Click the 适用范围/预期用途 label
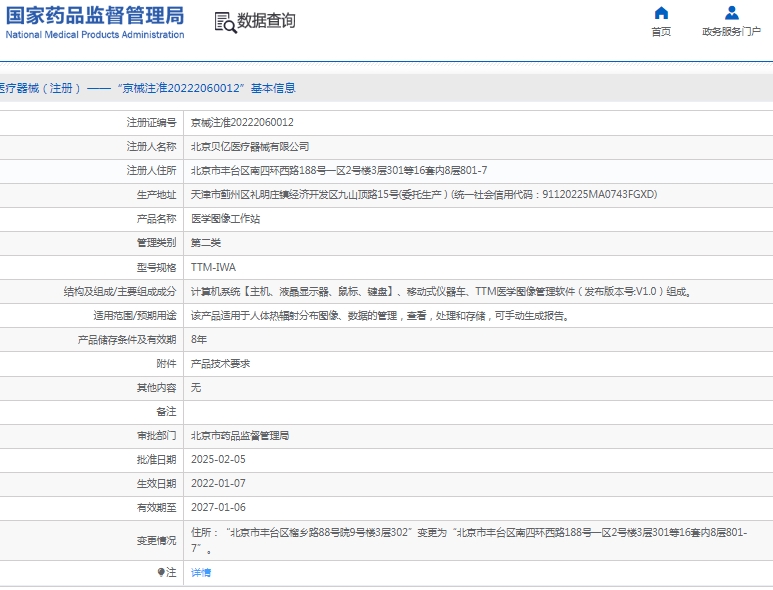The width and height of the screenshot is (773, 590). click(135, 315)
